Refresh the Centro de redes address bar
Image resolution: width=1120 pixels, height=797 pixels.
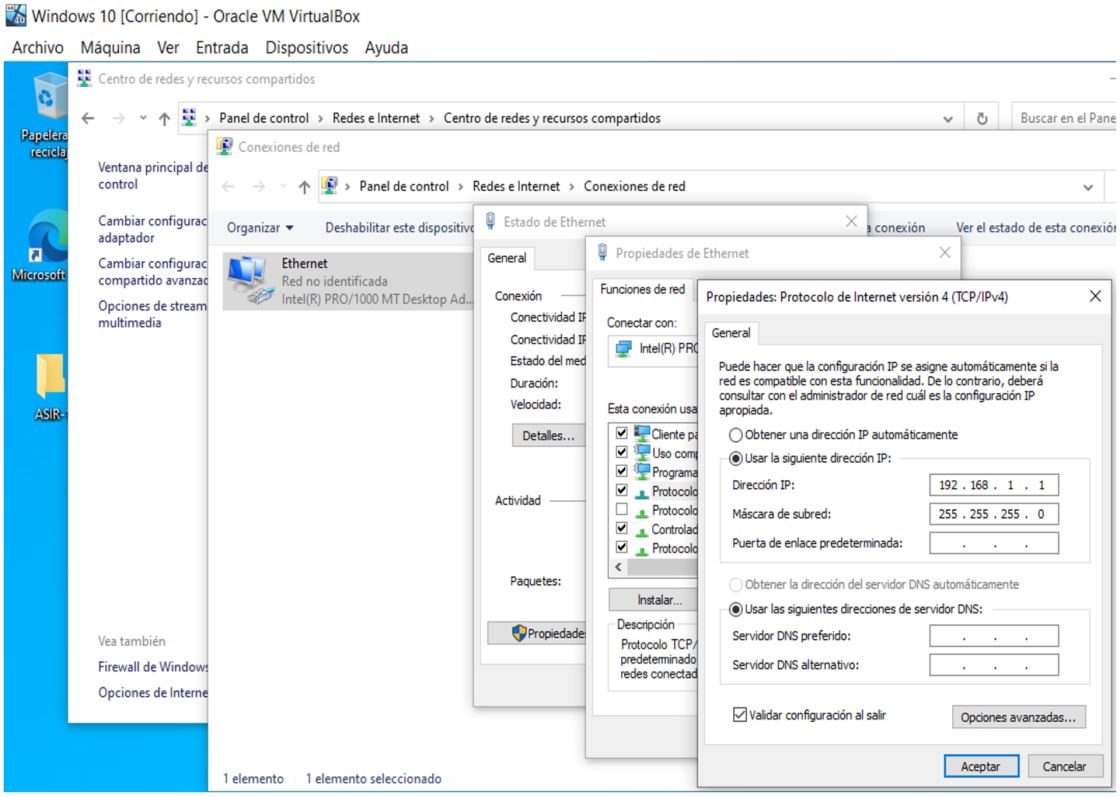tap(982, 119)
